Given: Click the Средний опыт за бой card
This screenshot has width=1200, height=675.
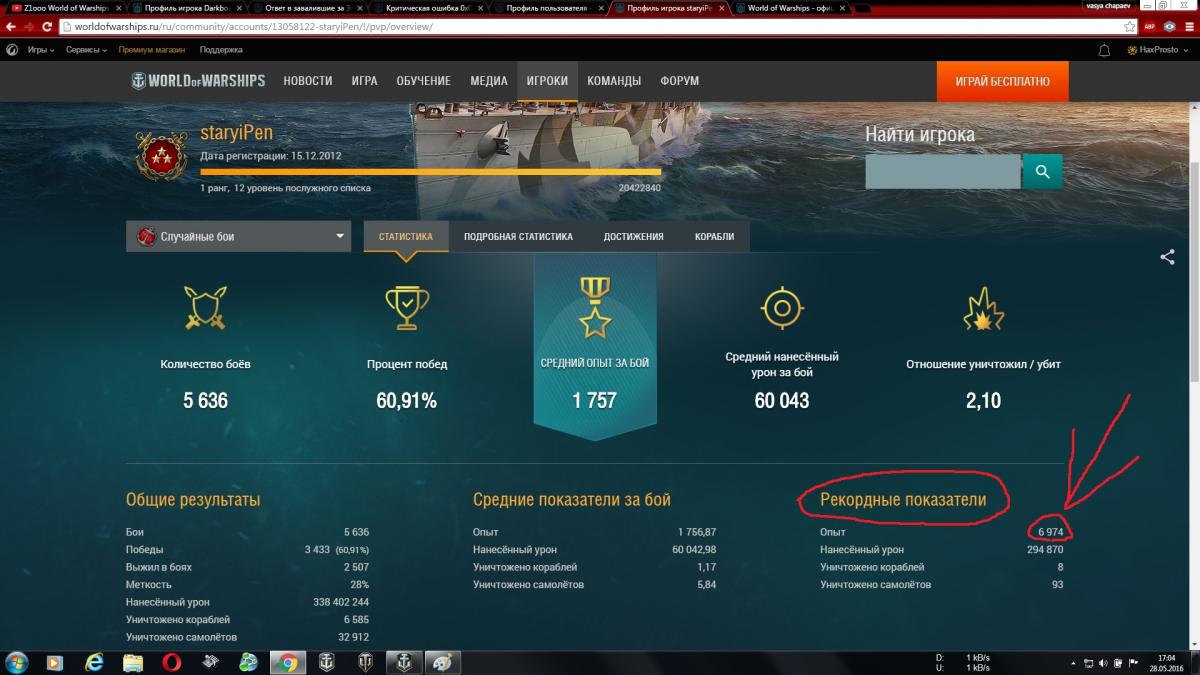Looking at the screenshot, I should (x=595, y=347).
